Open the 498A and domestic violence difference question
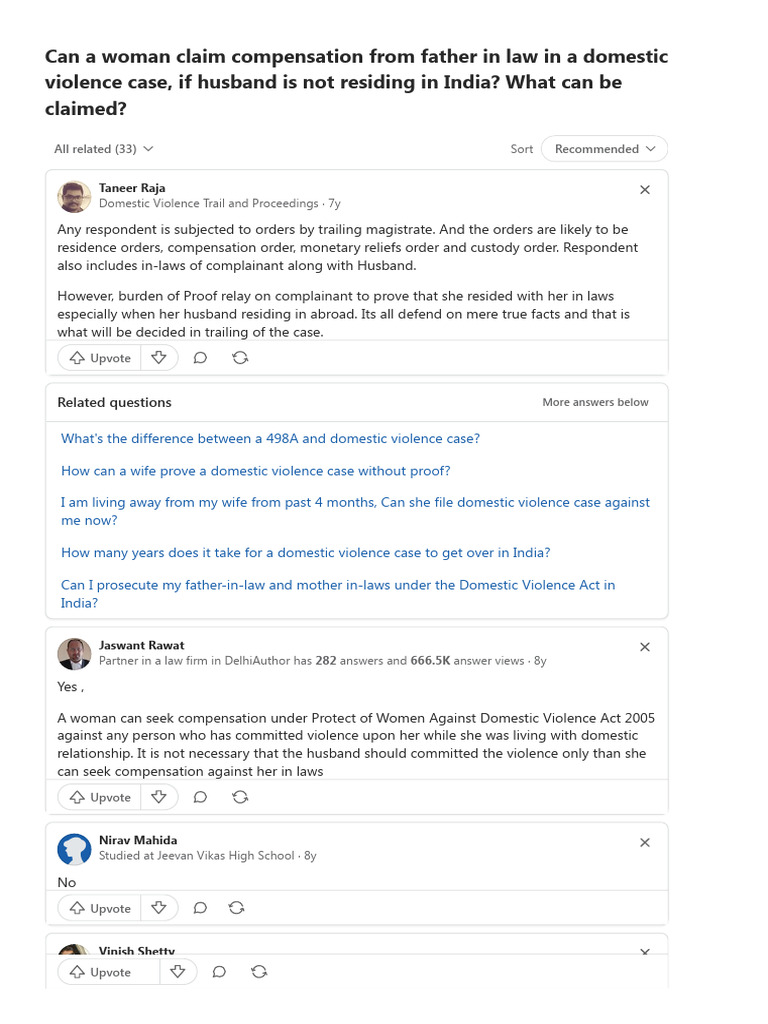The height and width of the screenshot is (1024, 768). tap(270, 439)
